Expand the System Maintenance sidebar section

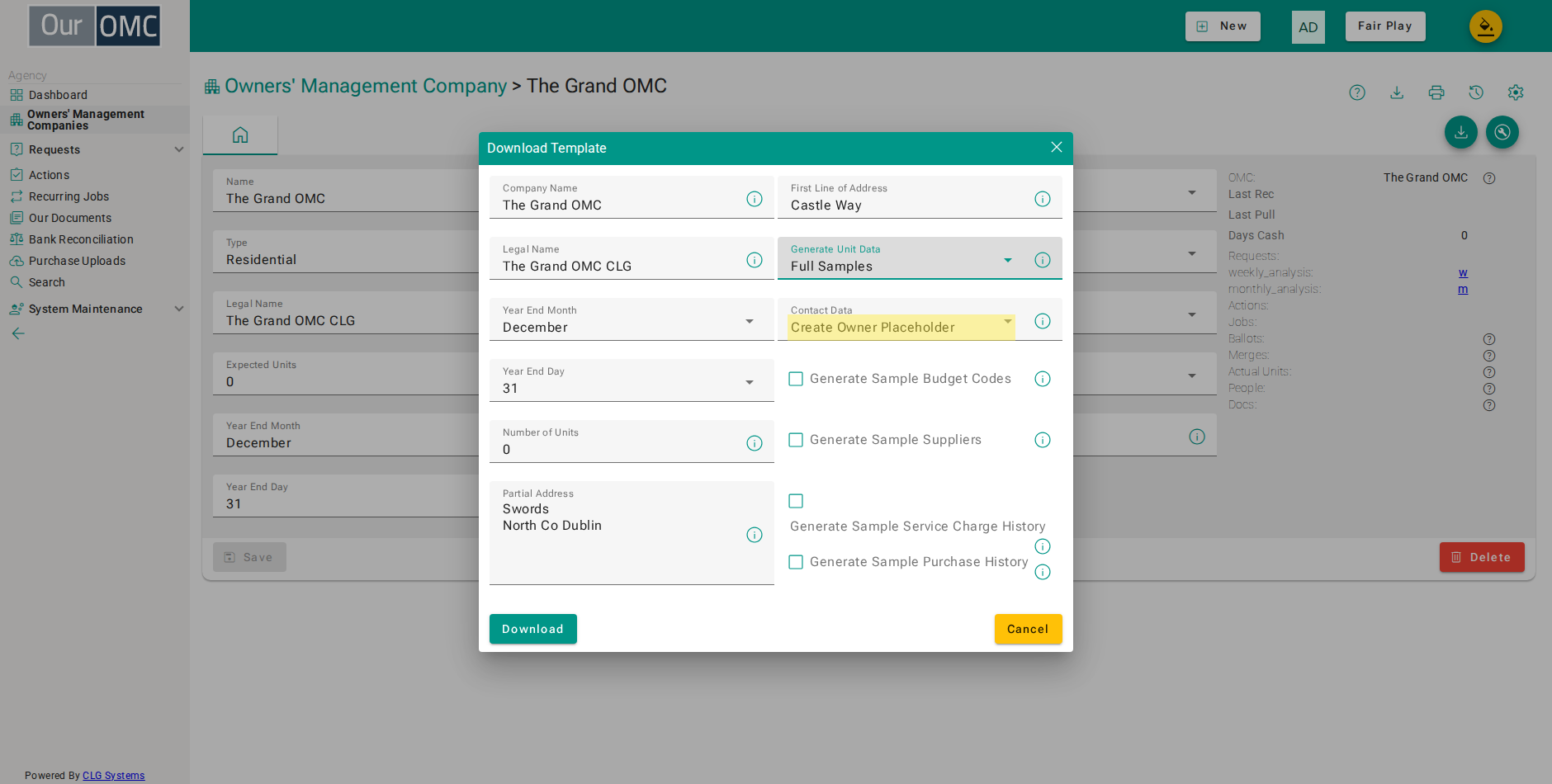pos(95,309)
